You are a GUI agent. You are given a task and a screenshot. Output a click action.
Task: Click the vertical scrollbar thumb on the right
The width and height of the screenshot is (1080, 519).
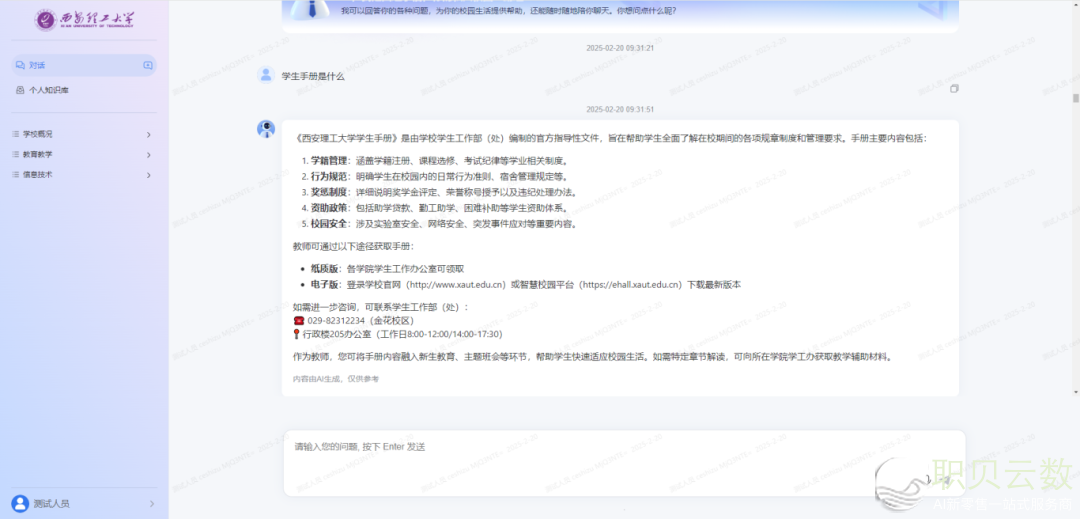(x=1075, y=98)
